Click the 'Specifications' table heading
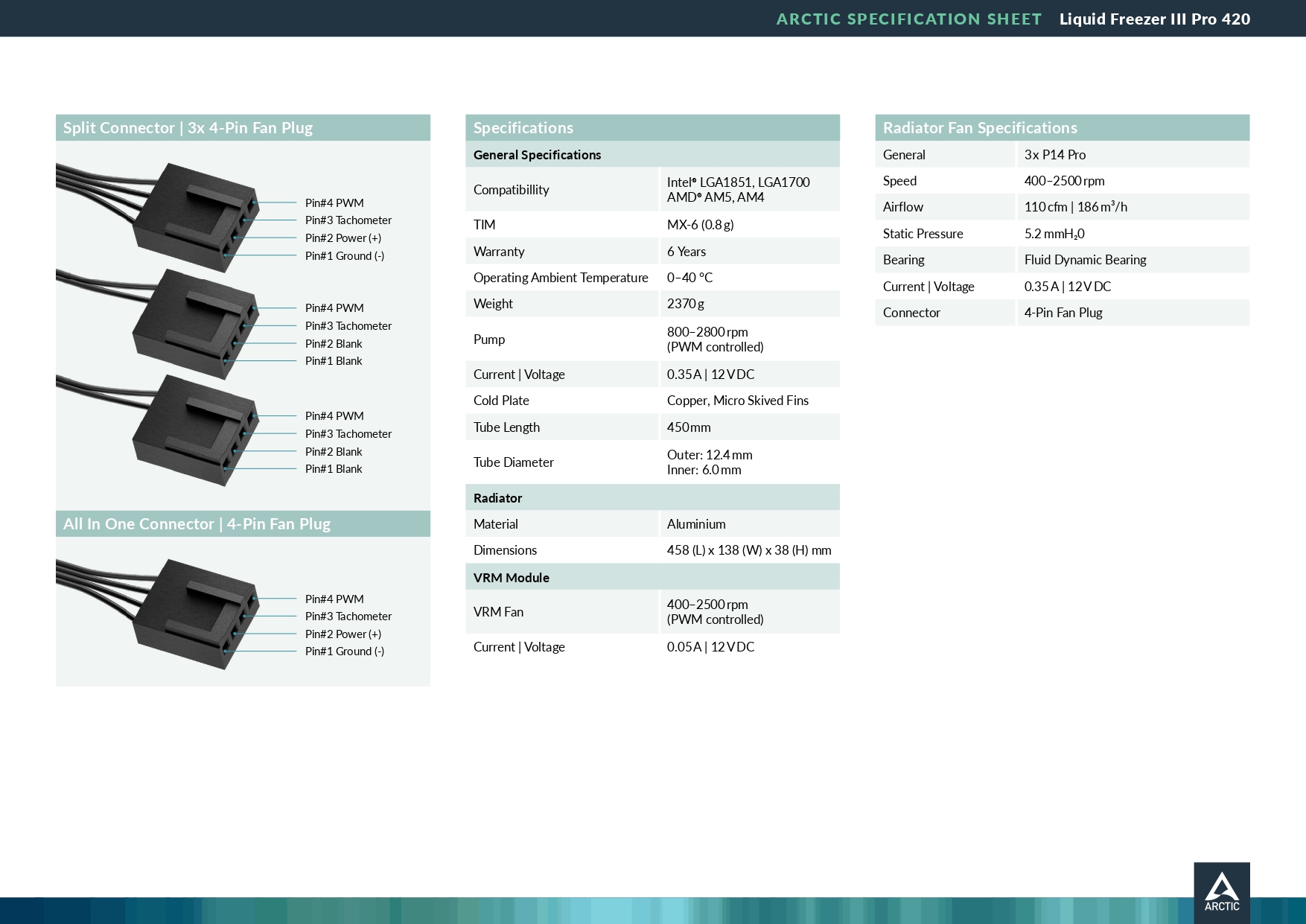The height and width of the screenshot is (924, 1306). pos(523,128)
